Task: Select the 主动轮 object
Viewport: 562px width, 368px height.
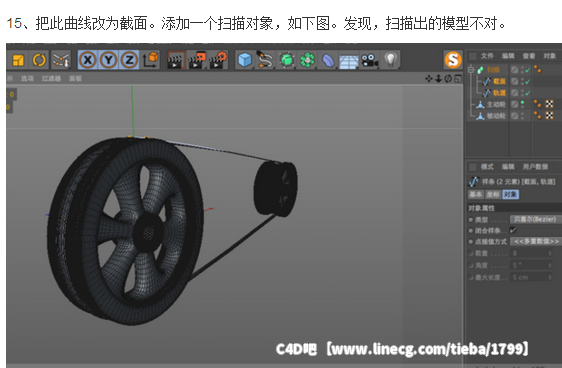Action: tap(496, 104)
